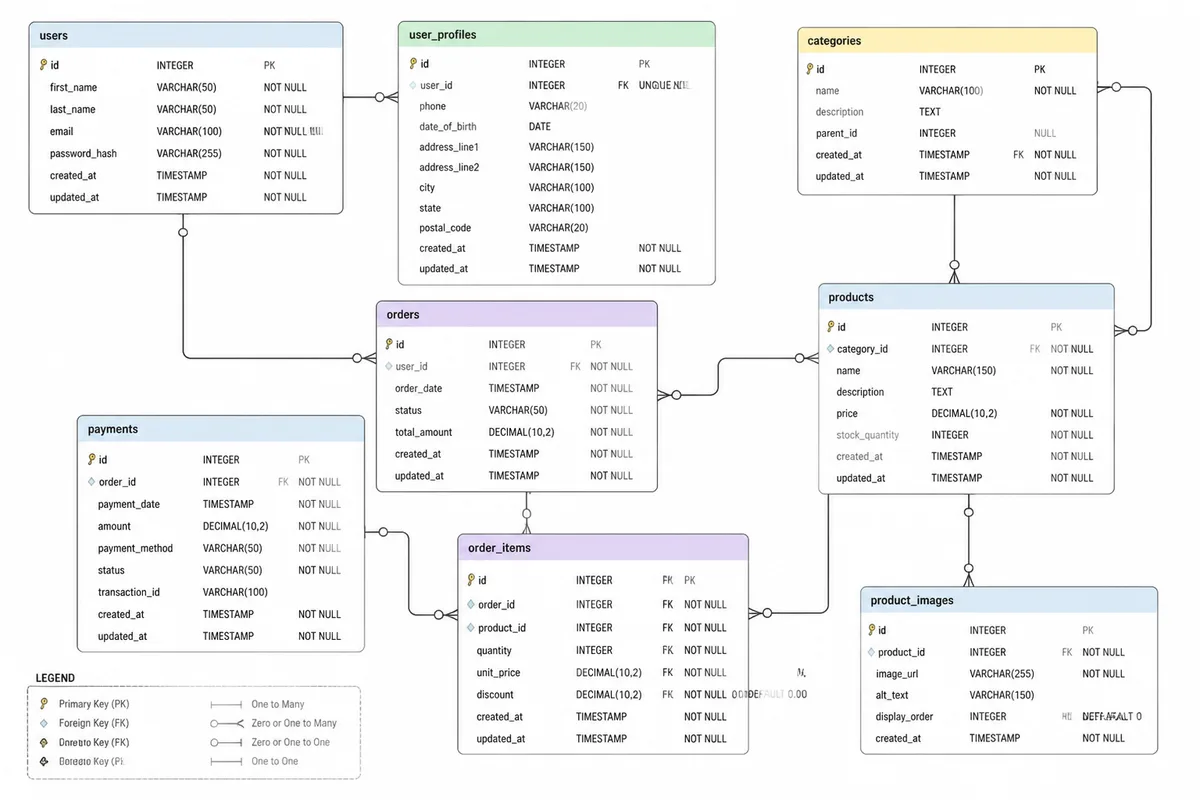This screenshot has height=800, width=1200.
Task: Select the users table header
Action: coord(186,36)
